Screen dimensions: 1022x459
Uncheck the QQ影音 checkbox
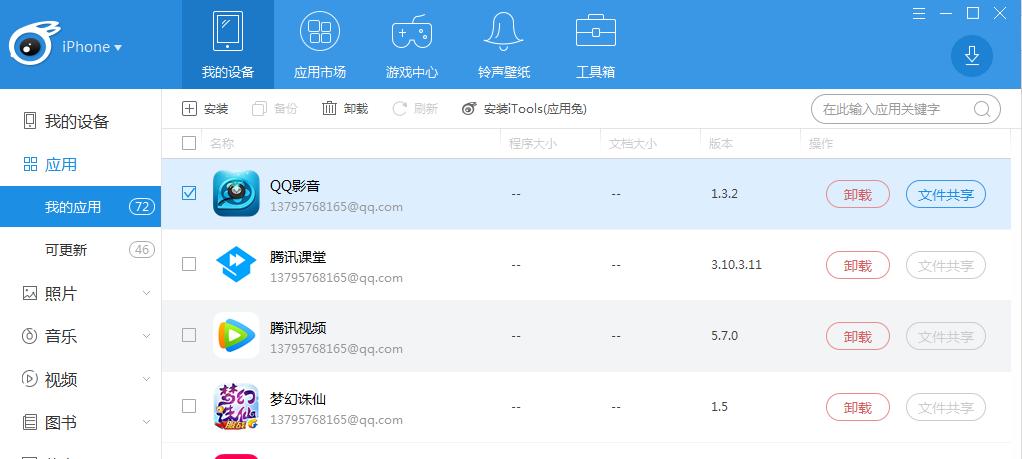188,193
